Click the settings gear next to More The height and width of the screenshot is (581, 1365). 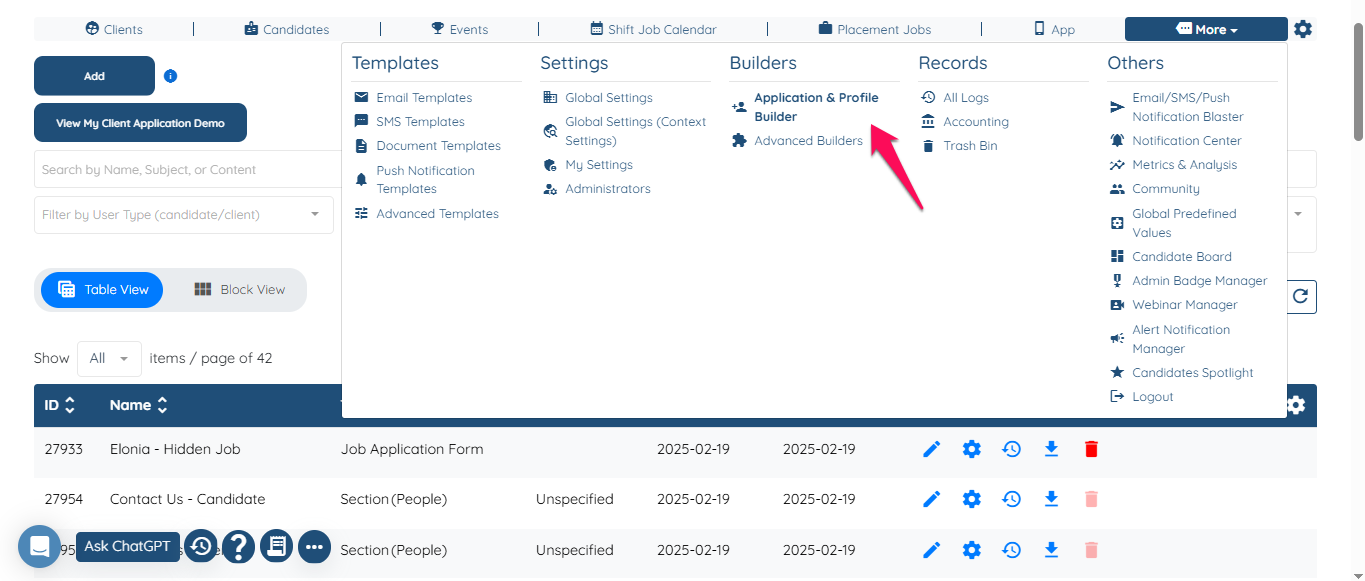tap(1302, 29)
